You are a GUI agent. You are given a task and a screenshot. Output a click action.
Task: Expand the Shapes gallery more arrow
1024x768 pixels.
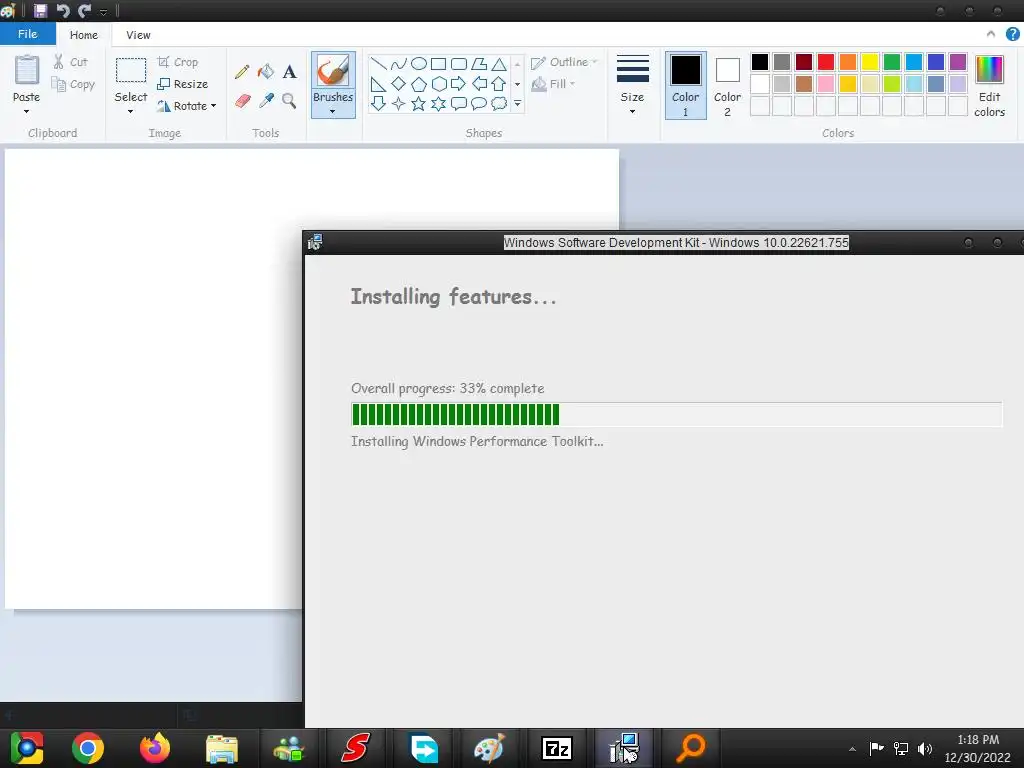coord(517,104)
